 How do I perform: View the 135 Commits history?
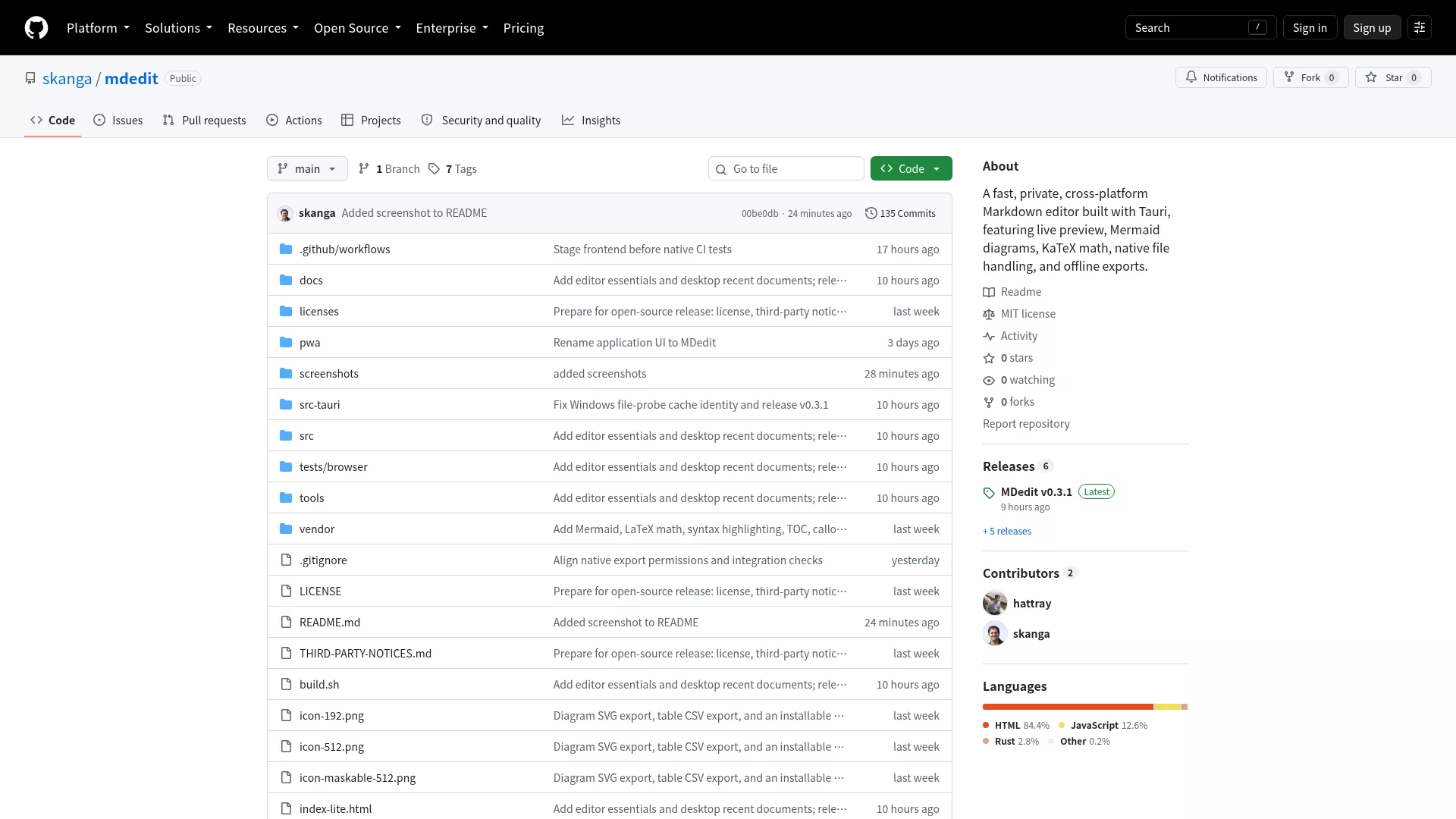[900, 214]
